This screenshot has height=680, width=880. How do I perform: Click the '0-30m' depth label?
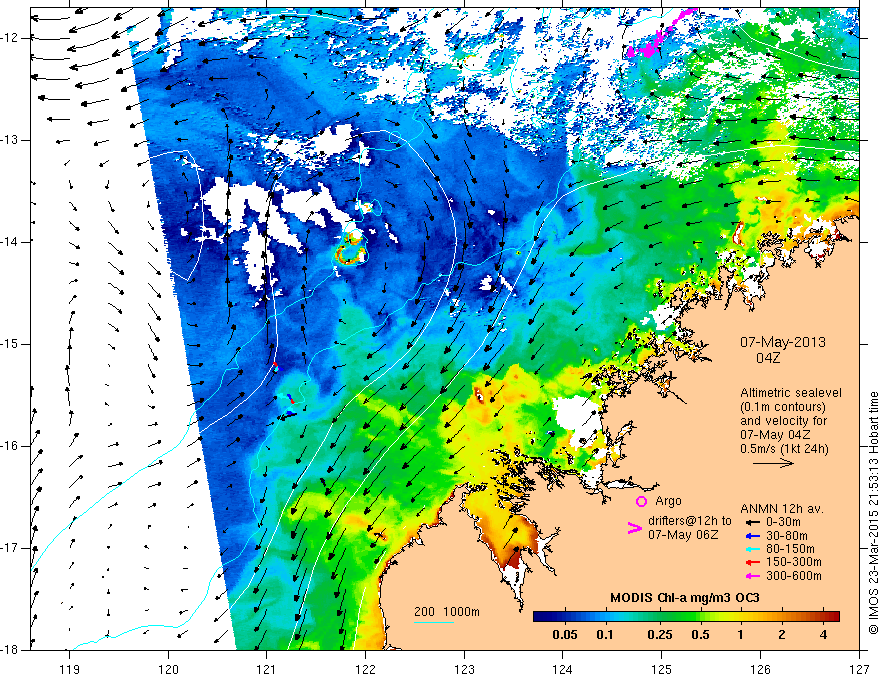pyautogui.click(x=783, y=522)
